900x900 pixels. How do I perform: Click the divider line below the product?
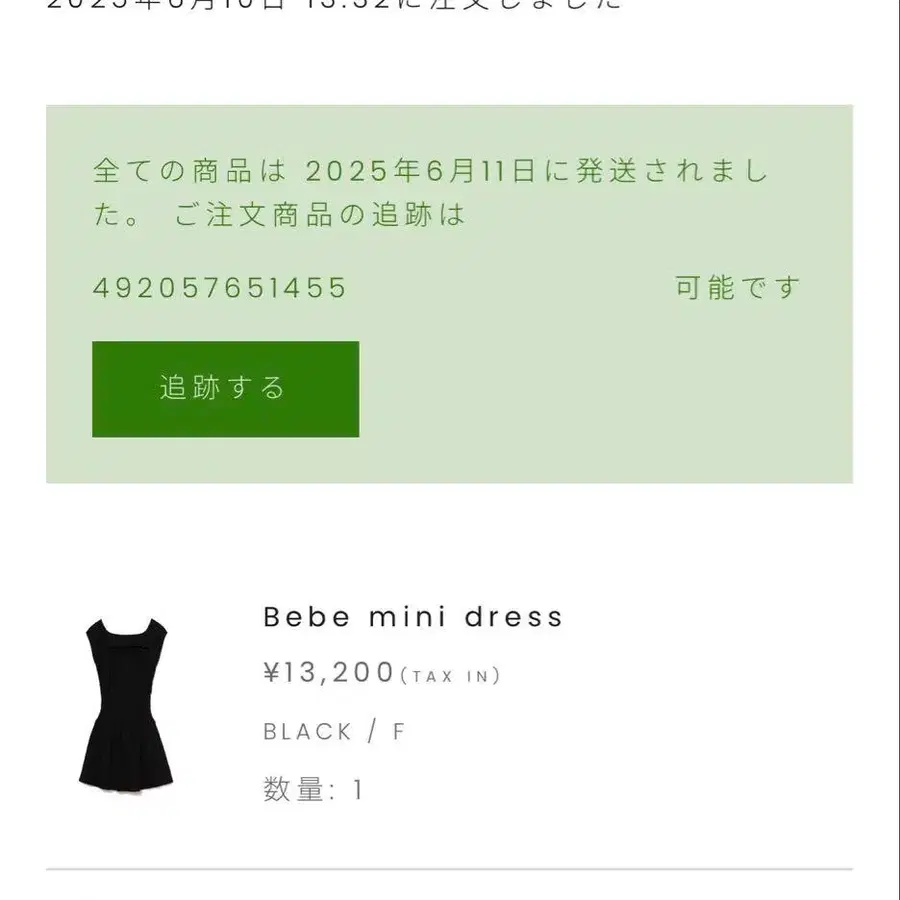[449, 870]
